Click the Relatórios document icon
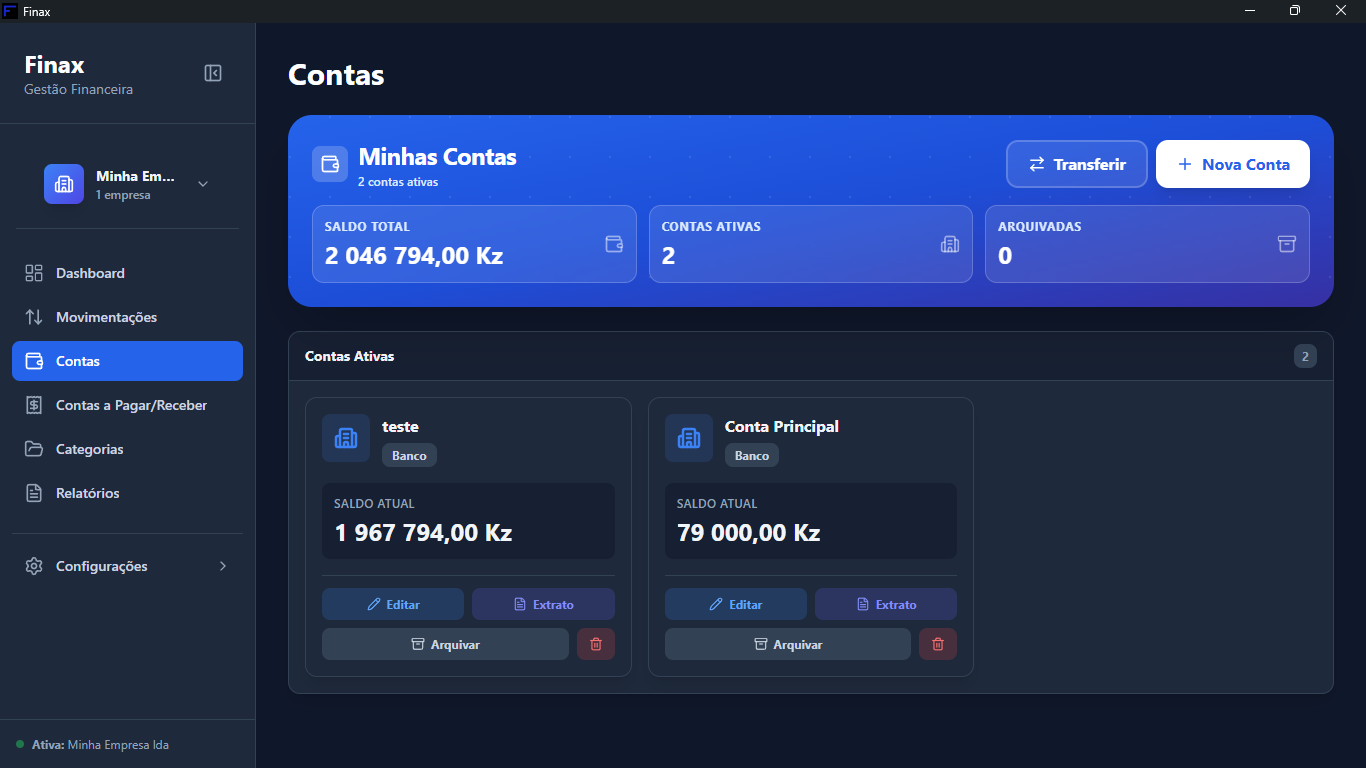The image size is (1366, 768). 34,493
